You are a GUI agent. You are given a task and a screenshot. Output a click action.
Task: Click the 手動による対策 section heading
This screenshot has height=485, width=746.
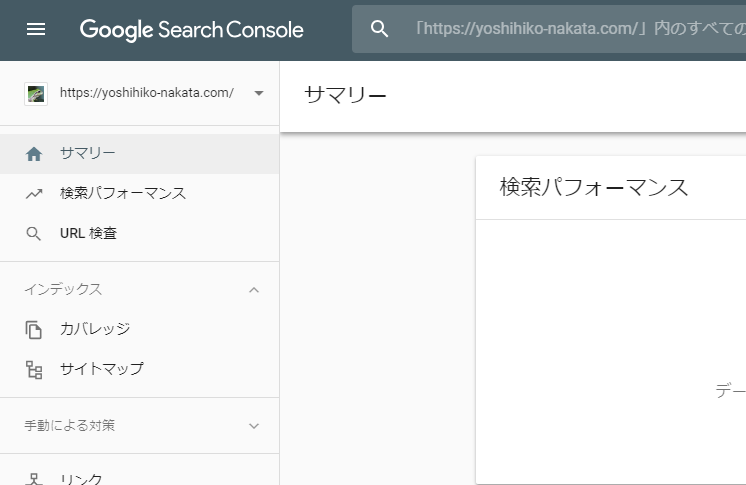point(70,426)
